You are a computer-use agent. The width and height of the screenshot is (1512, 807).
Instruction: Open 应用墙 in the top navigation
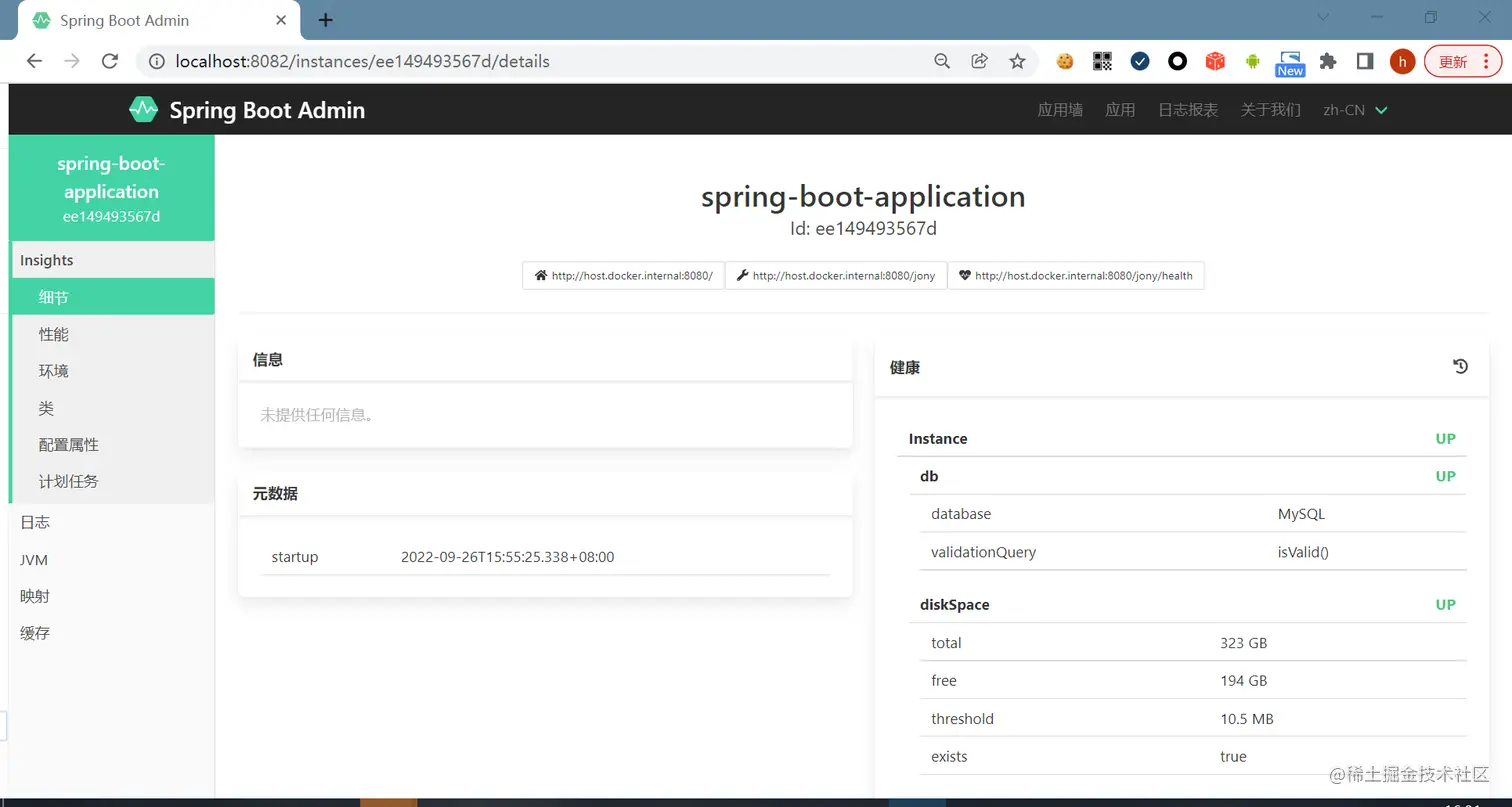[x=1060, y=110]
